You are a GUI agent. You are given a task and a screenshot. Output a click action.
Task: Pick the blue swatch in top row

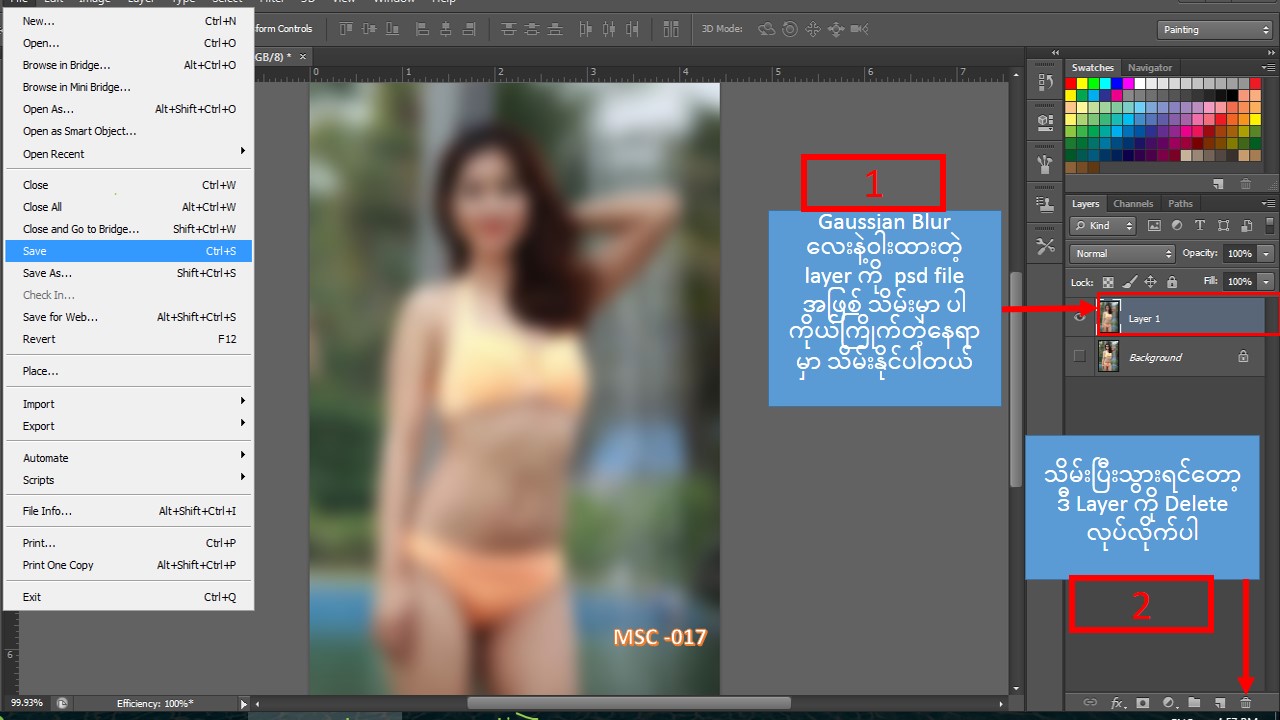click(1116, 83)
